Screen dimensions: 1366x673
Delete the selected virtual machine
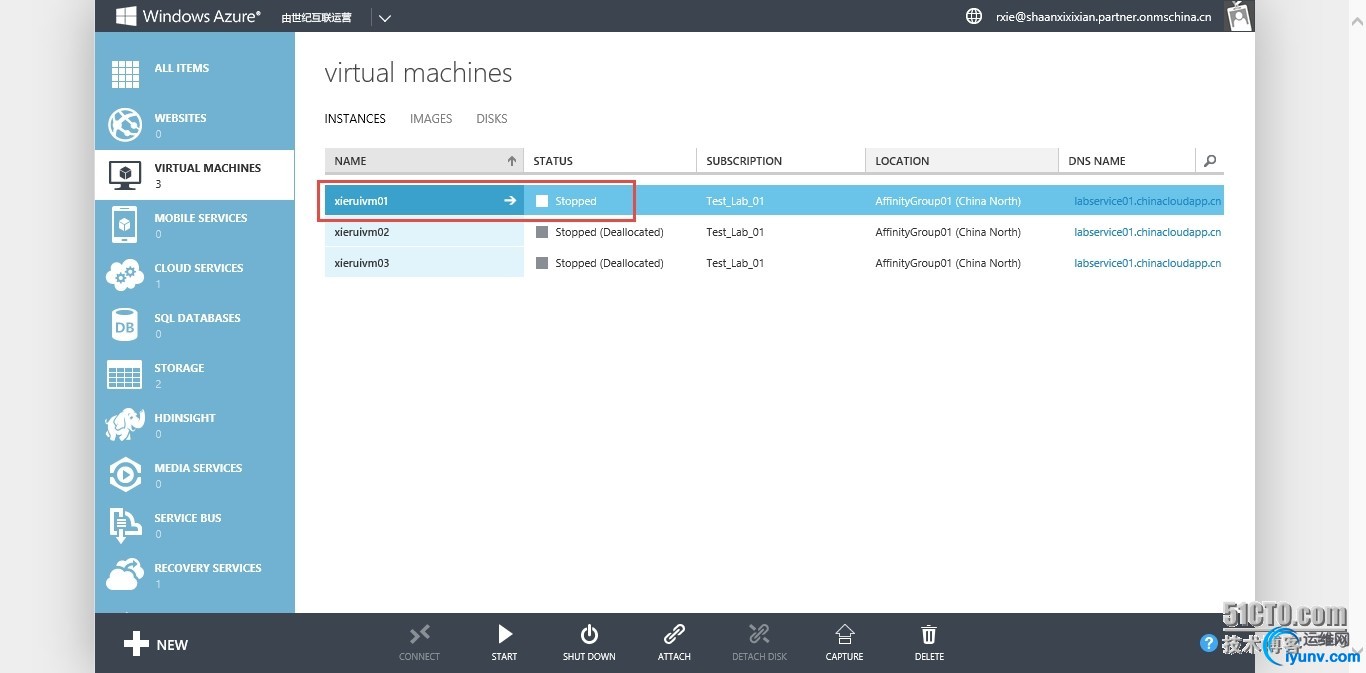[x=929, y=642]
